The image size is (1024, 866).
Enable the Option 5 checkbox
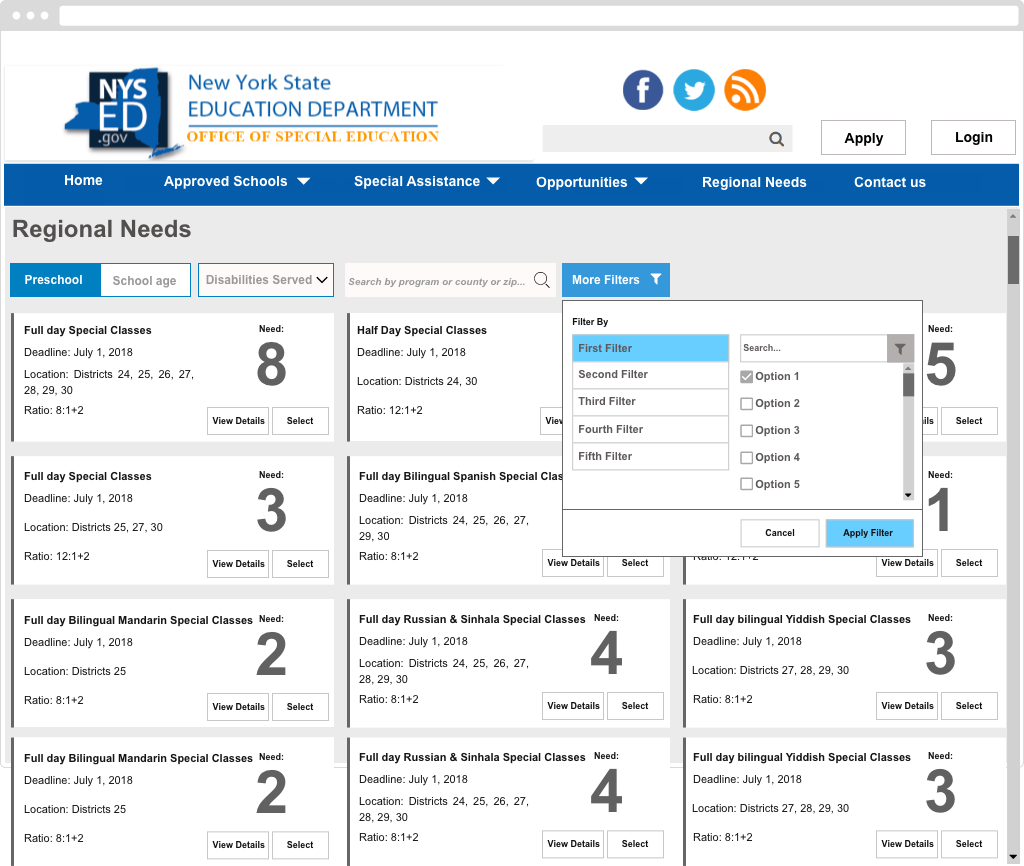click(746, 485)
